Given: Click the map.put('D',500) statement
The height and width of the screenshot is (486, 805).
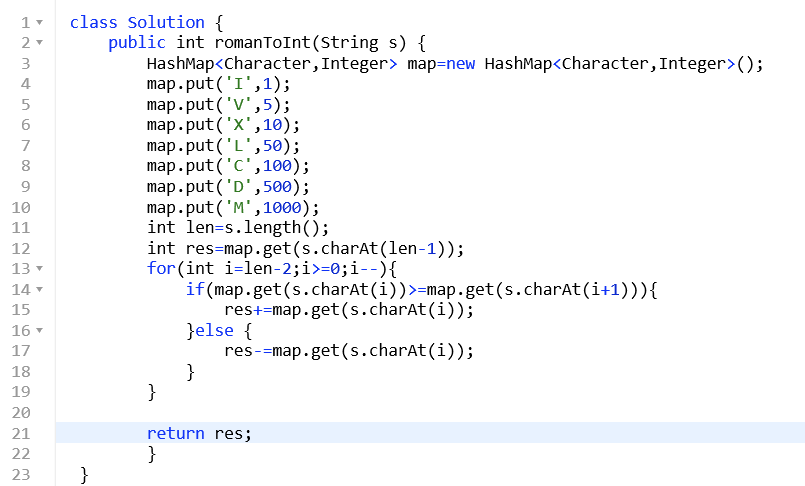Looking at the screenshot, I should pos(228,187).
